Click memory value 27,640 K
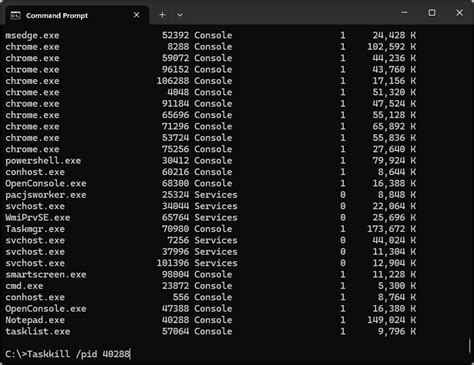This screenshot has width=474, height=365. [394, 149]
